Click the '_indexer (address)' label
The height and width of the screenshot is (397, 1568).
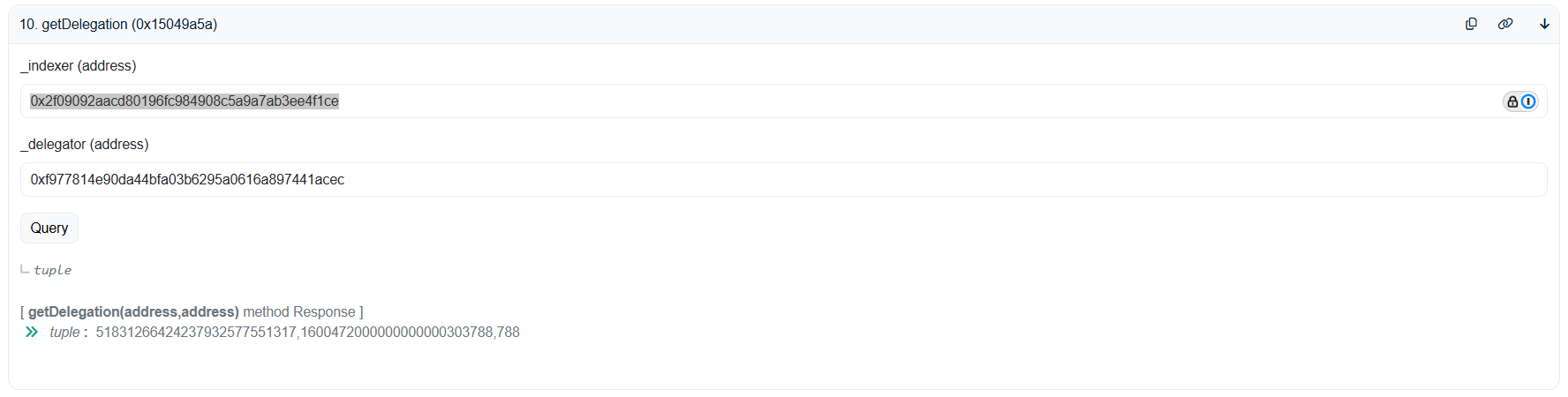[x=79, y=66]
